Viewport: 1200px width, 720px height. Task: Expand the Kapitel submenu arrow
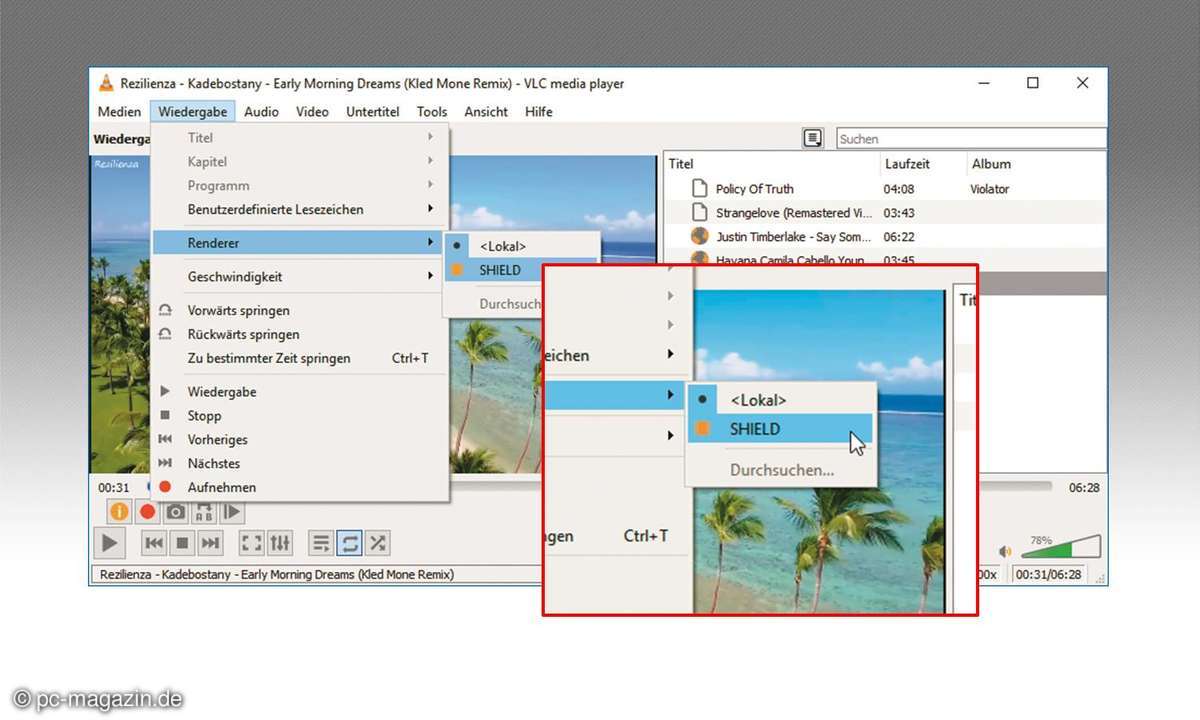431,161
